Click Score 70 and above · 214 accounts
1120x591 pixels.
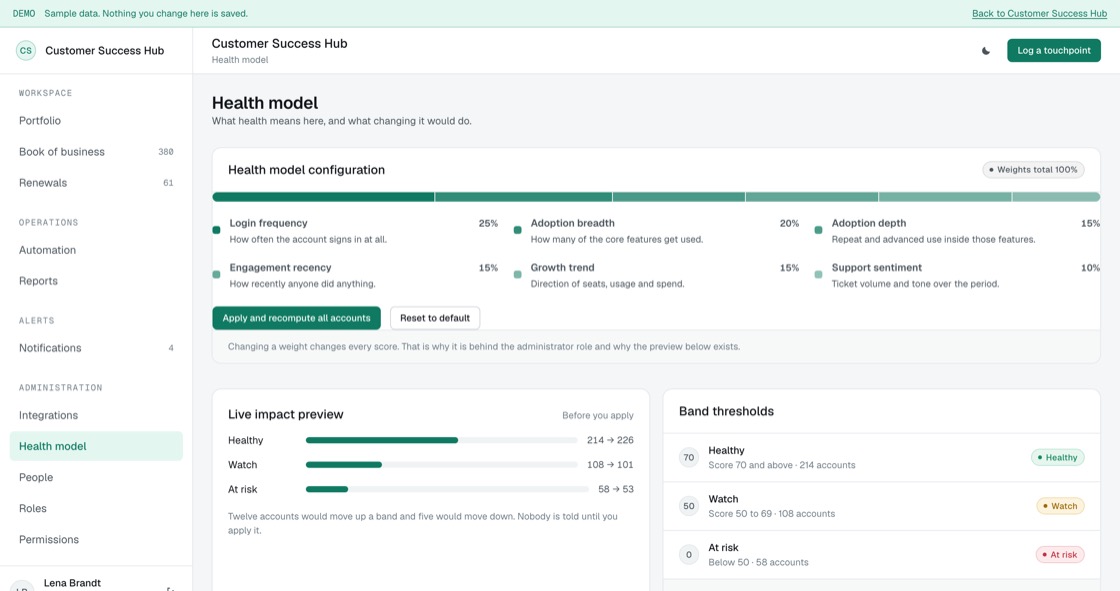781,465
